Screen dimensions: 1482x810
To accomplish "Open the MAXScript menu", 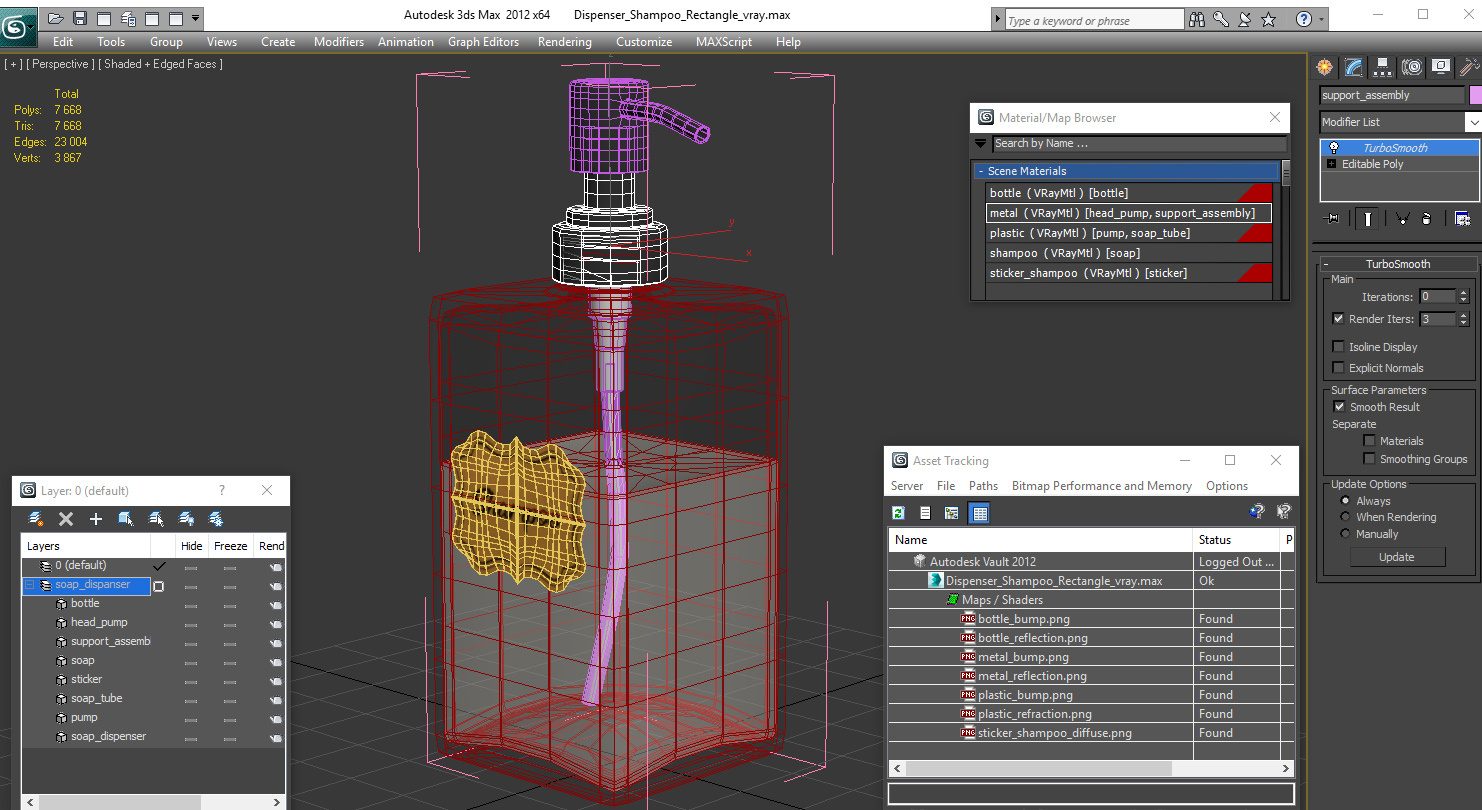I will point(724,42).
